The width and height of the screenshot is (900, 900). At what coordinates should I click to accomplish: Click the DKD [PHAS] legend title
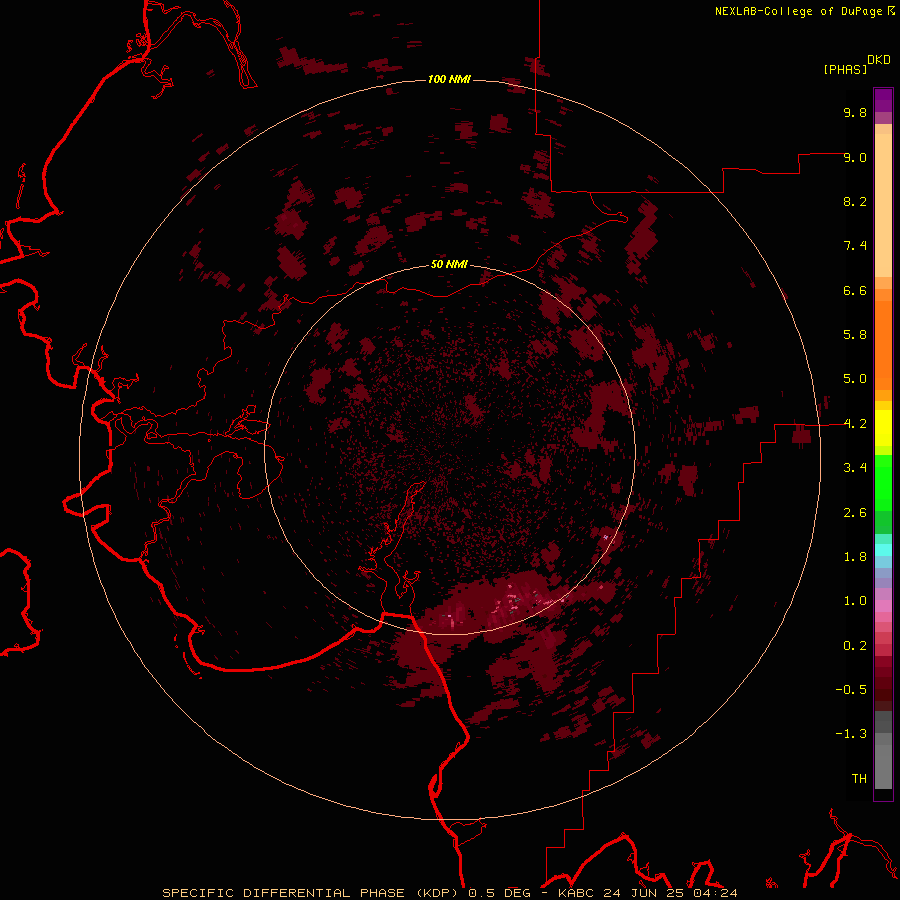click(x=856, y=64)
